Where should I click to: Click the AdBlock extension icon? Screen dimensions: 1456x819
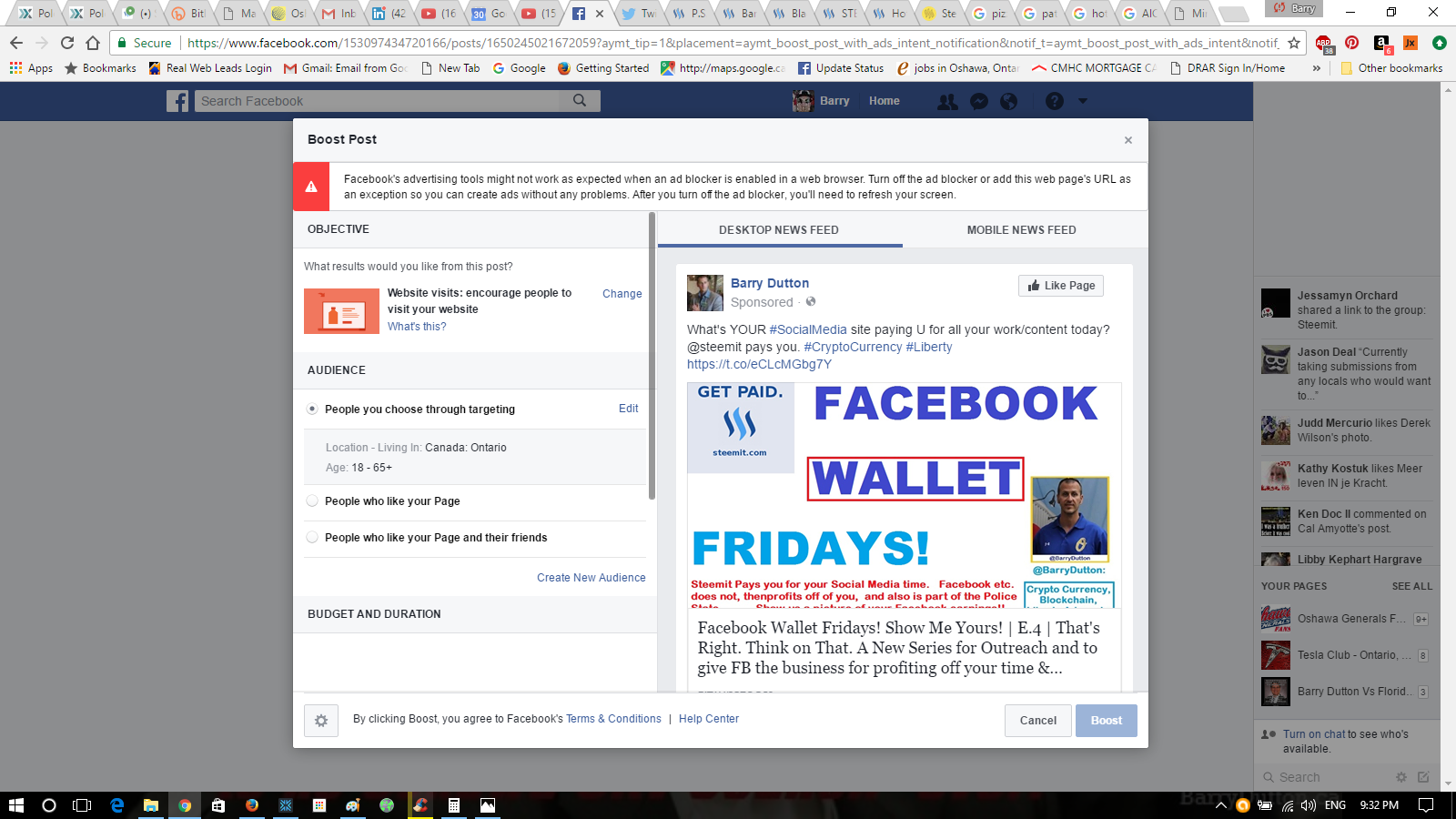coord(1324,43)
